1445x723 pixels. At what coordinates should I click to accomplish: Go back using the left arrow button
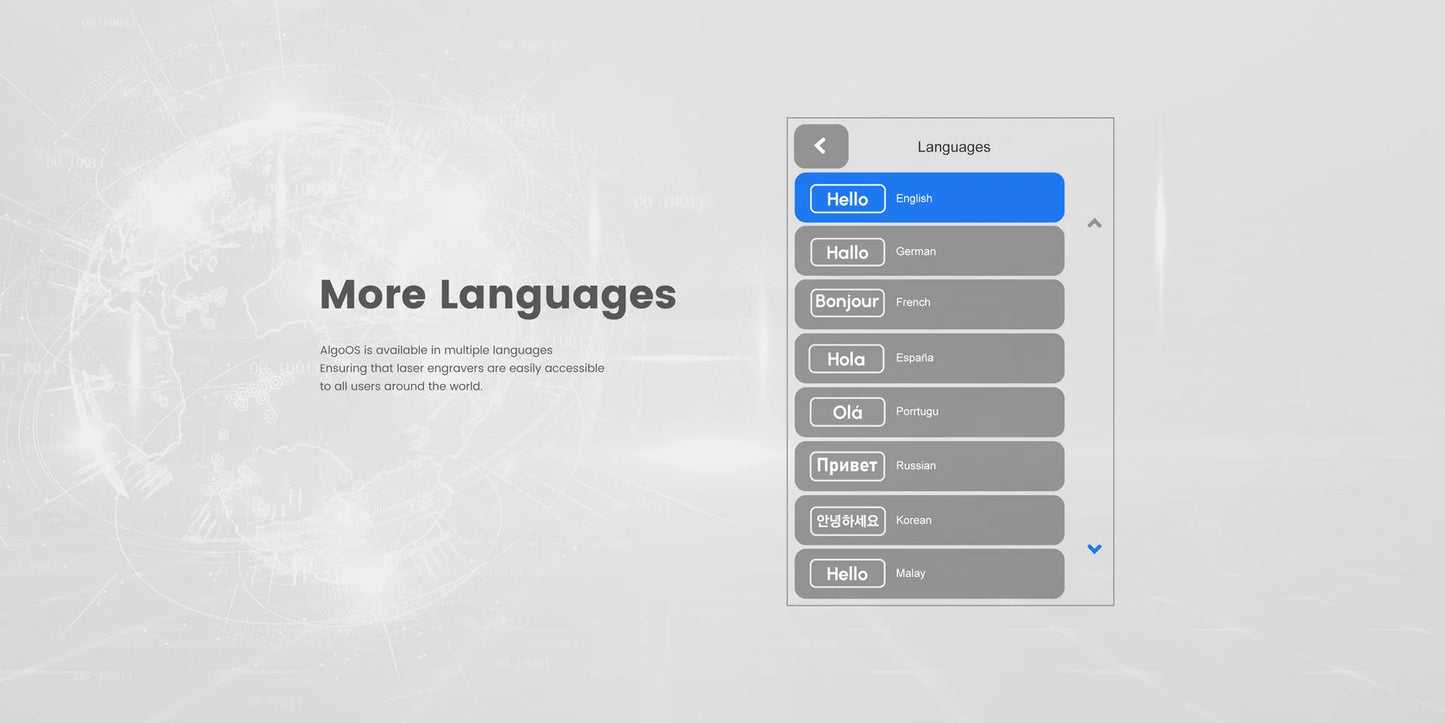pyautogui.click(x=821, y=146)
